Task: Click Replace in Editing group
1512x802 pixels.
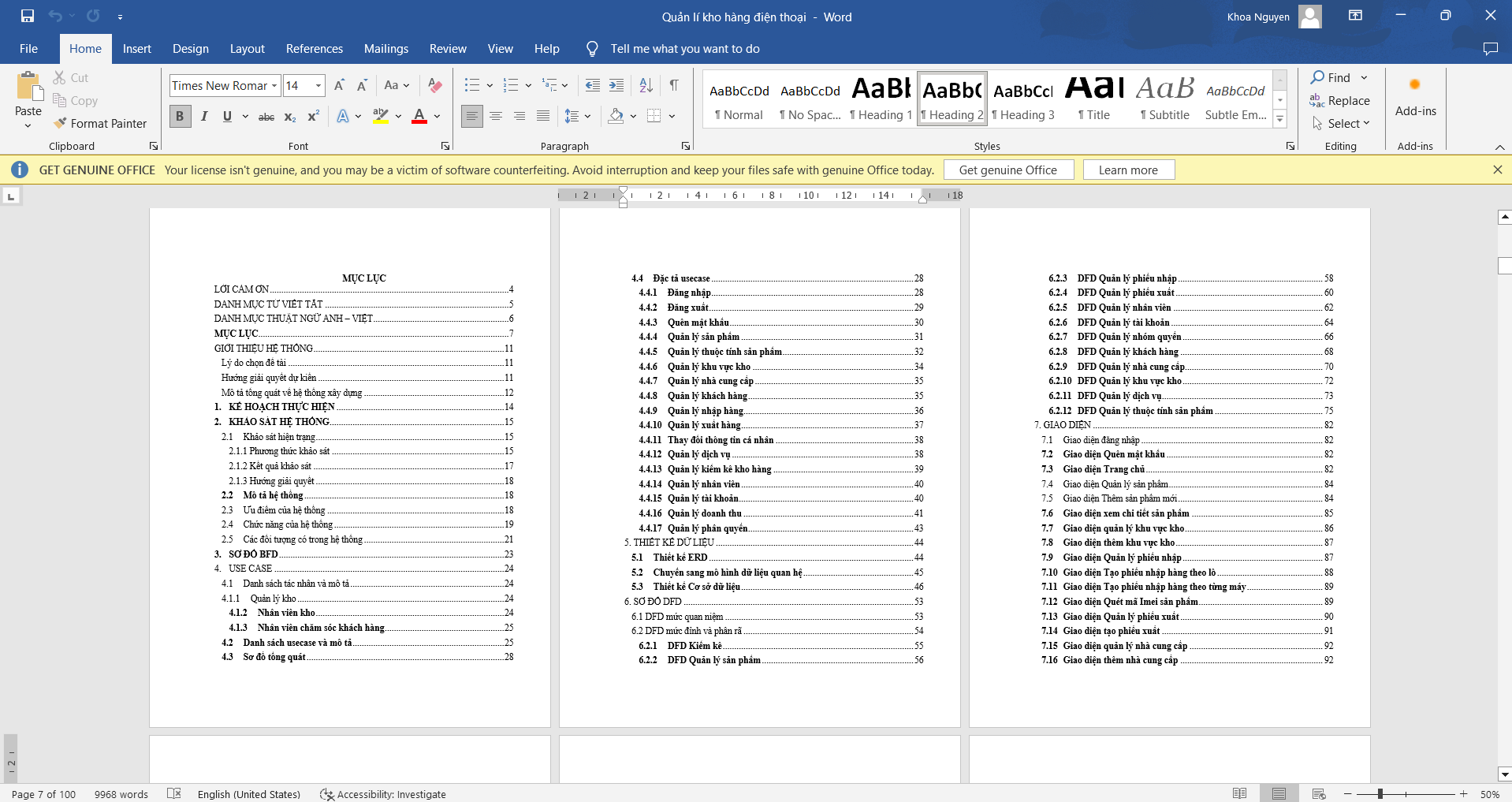Action: pyautogui.click(x=1340, y=100)
